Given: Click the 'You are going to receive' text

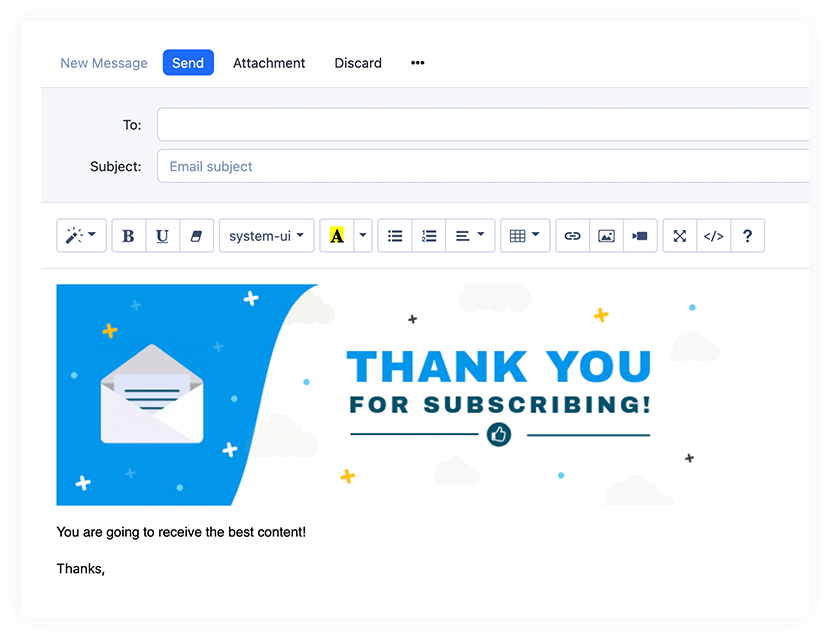Looking at the screenshot, I should tap(181, 532).
